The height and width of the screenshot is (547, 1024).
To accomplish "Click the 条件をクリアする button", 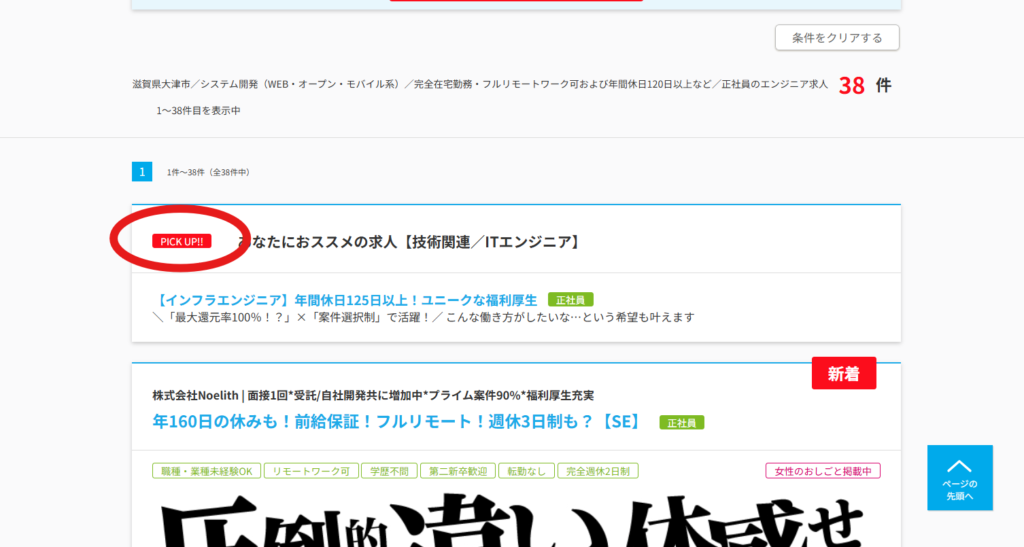I will pos(836,38).
